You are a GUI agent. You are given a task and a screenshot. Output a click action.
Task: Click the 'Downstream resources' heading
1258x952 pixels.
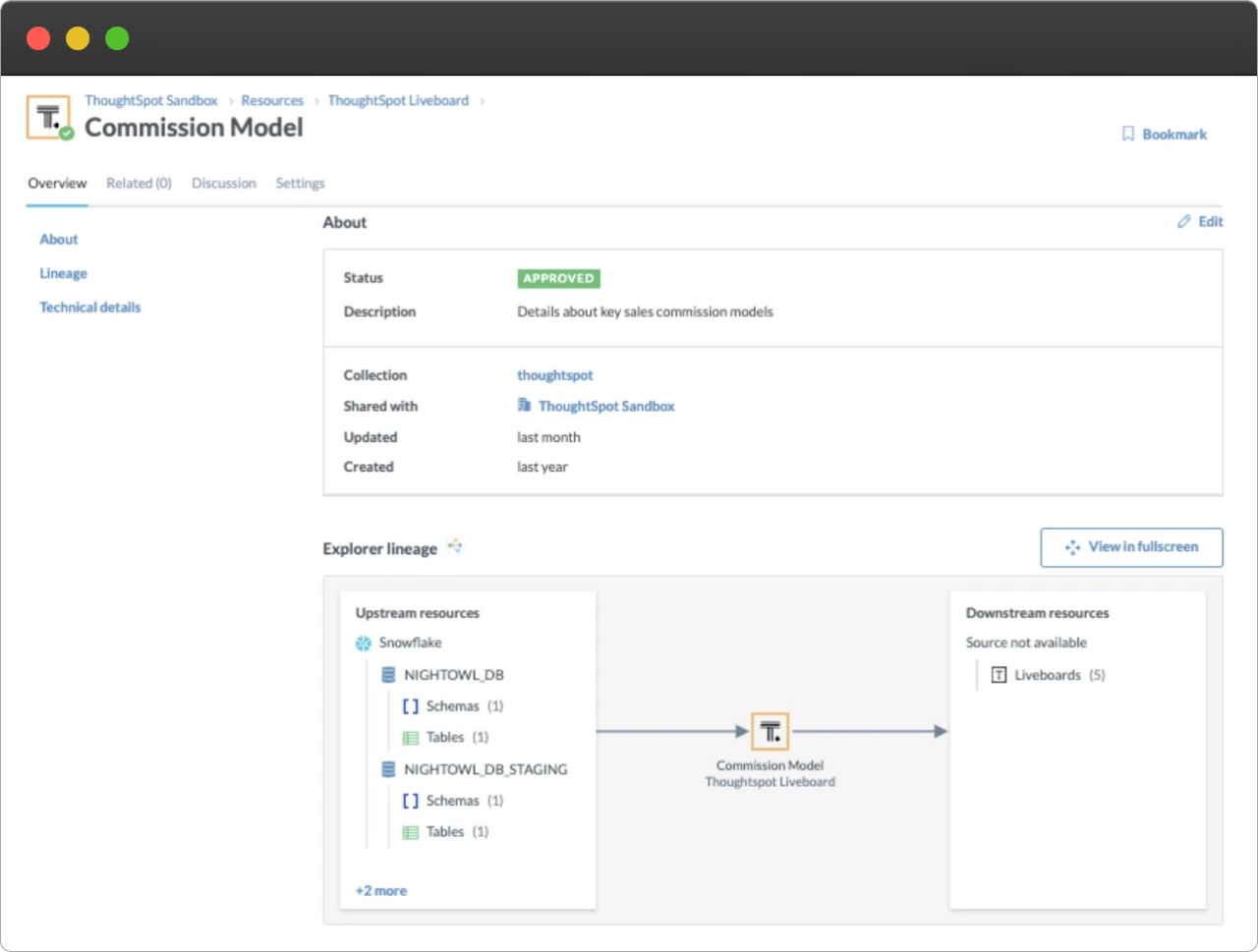(1037, 613)
